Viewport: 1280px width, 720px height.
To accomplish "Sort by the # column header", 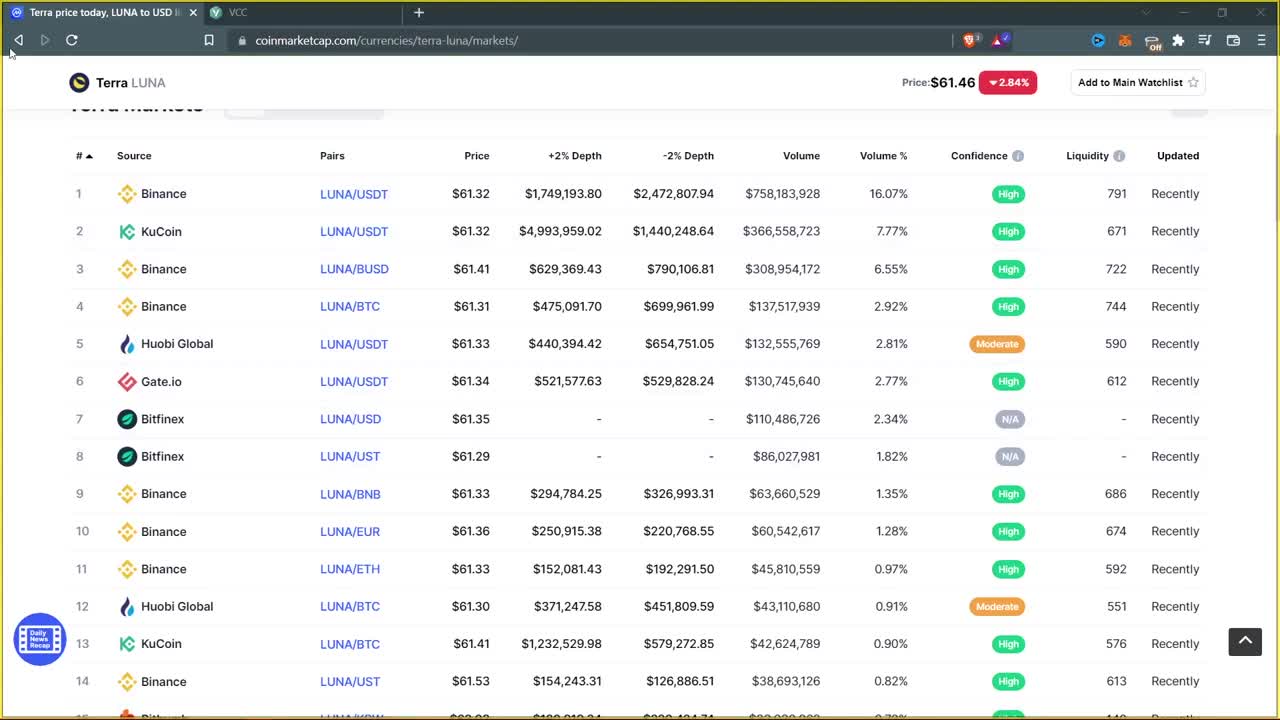I will pos(84,156).
